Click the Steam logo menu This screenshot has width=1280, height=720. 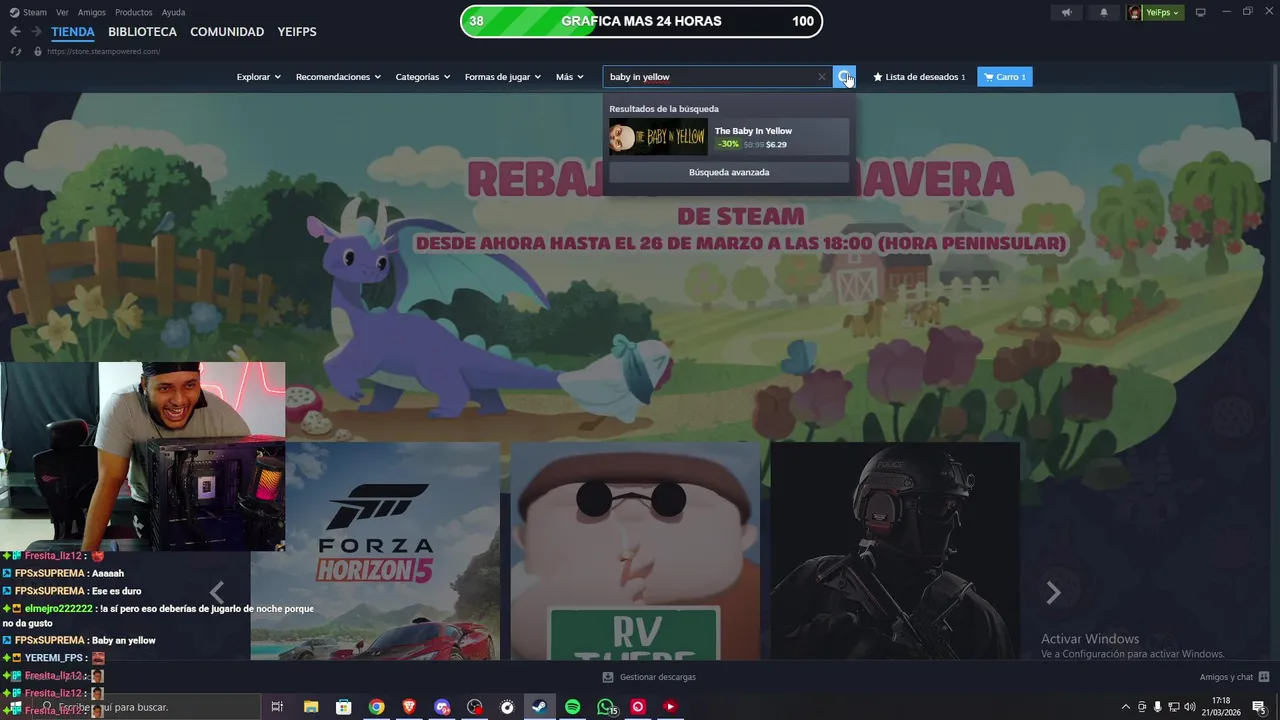coord(28,12)
